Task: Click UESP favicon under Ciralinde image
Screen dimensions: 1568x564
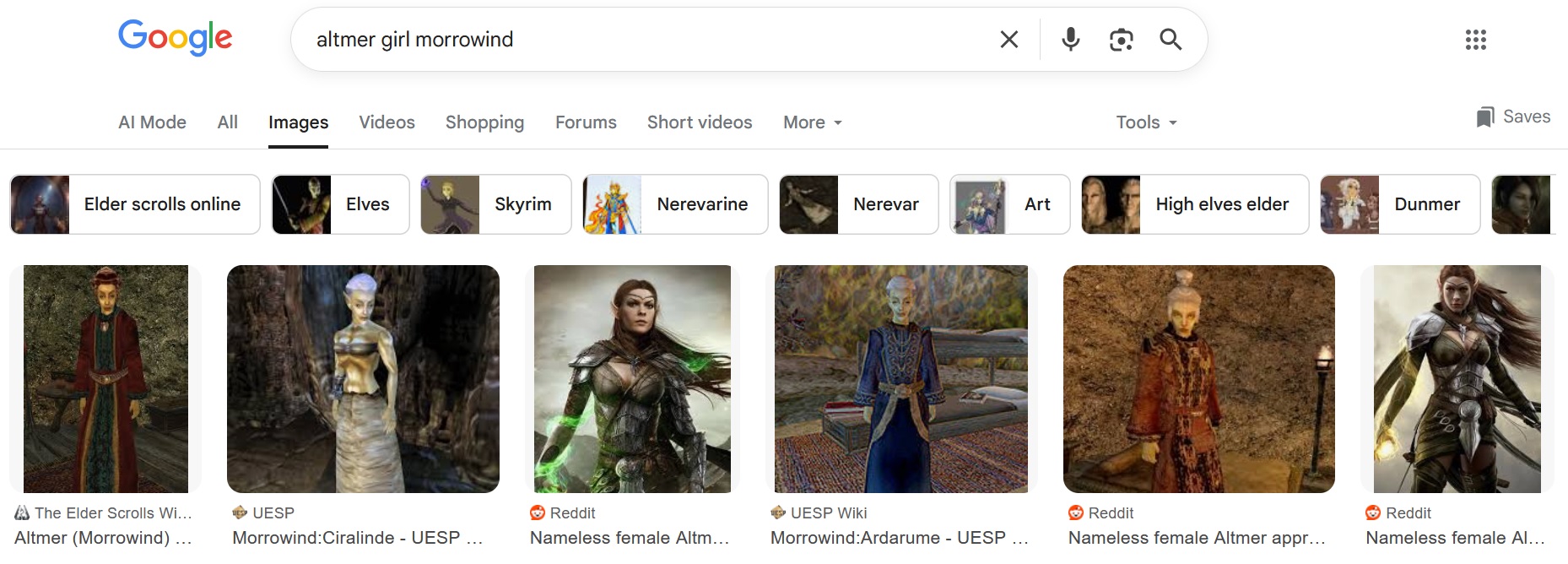Action: click(240, 512)
